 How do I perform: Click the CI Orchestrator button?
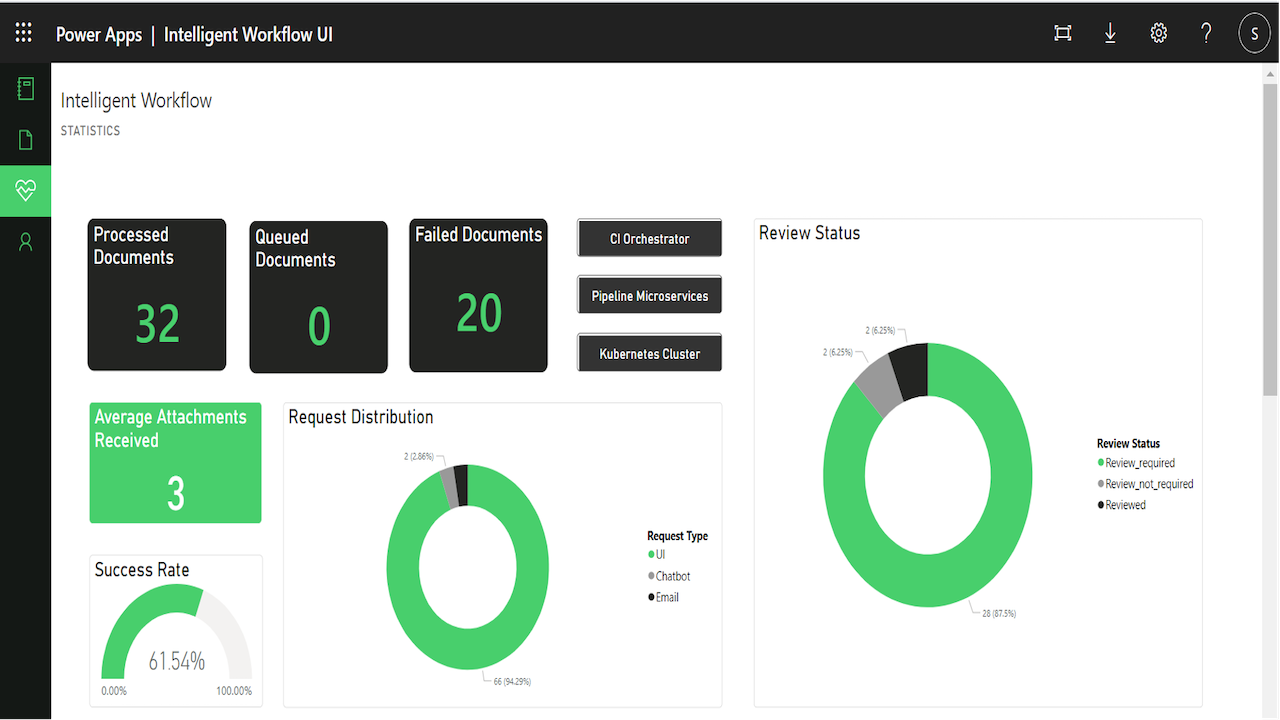pyautogui.click(x=650, y=239)
